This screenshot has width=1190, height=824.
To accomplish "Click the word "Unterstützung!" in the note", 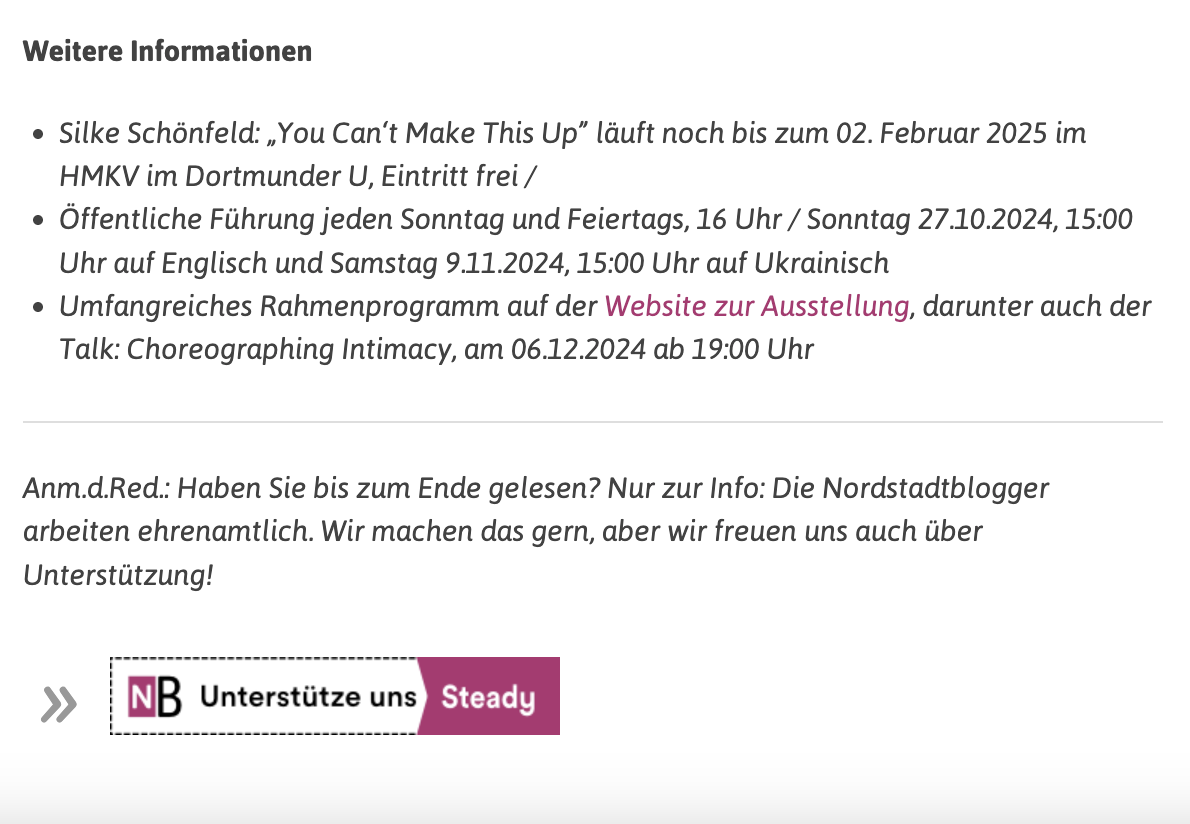I will tap(118, 575).
